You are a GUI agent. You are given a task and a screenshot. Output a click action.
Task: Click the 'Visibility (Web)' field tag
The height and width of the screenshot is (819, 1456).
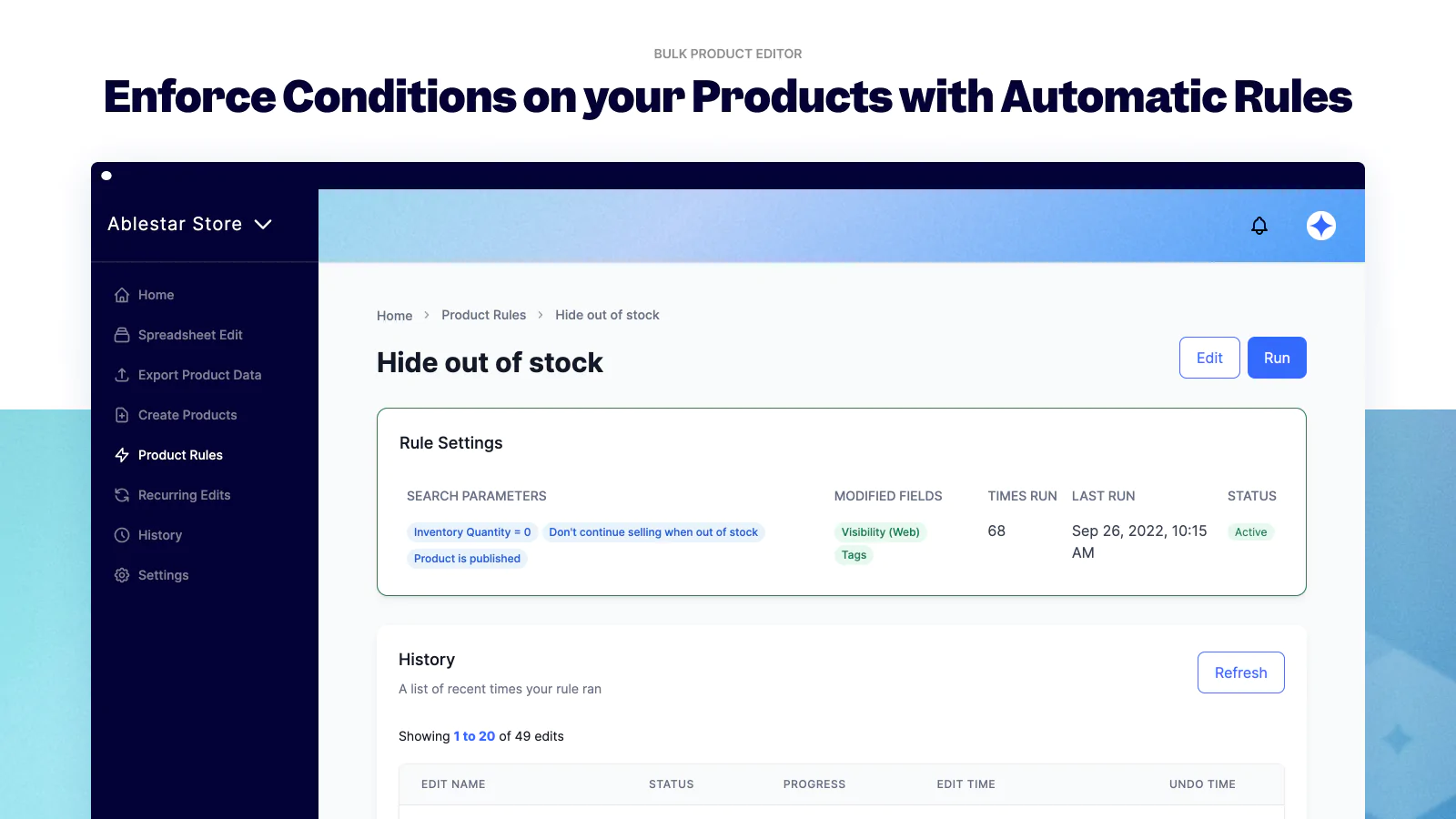880,532
